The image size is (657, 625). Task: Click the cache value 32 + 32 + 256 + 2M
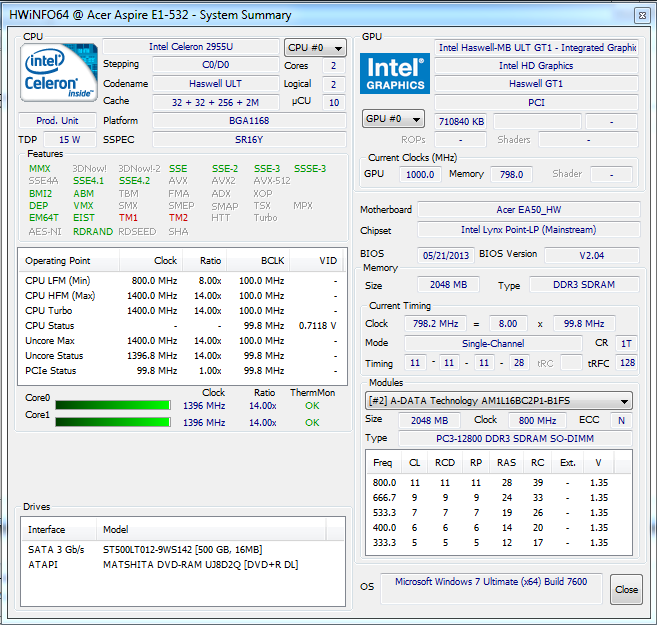click(216, 102)
